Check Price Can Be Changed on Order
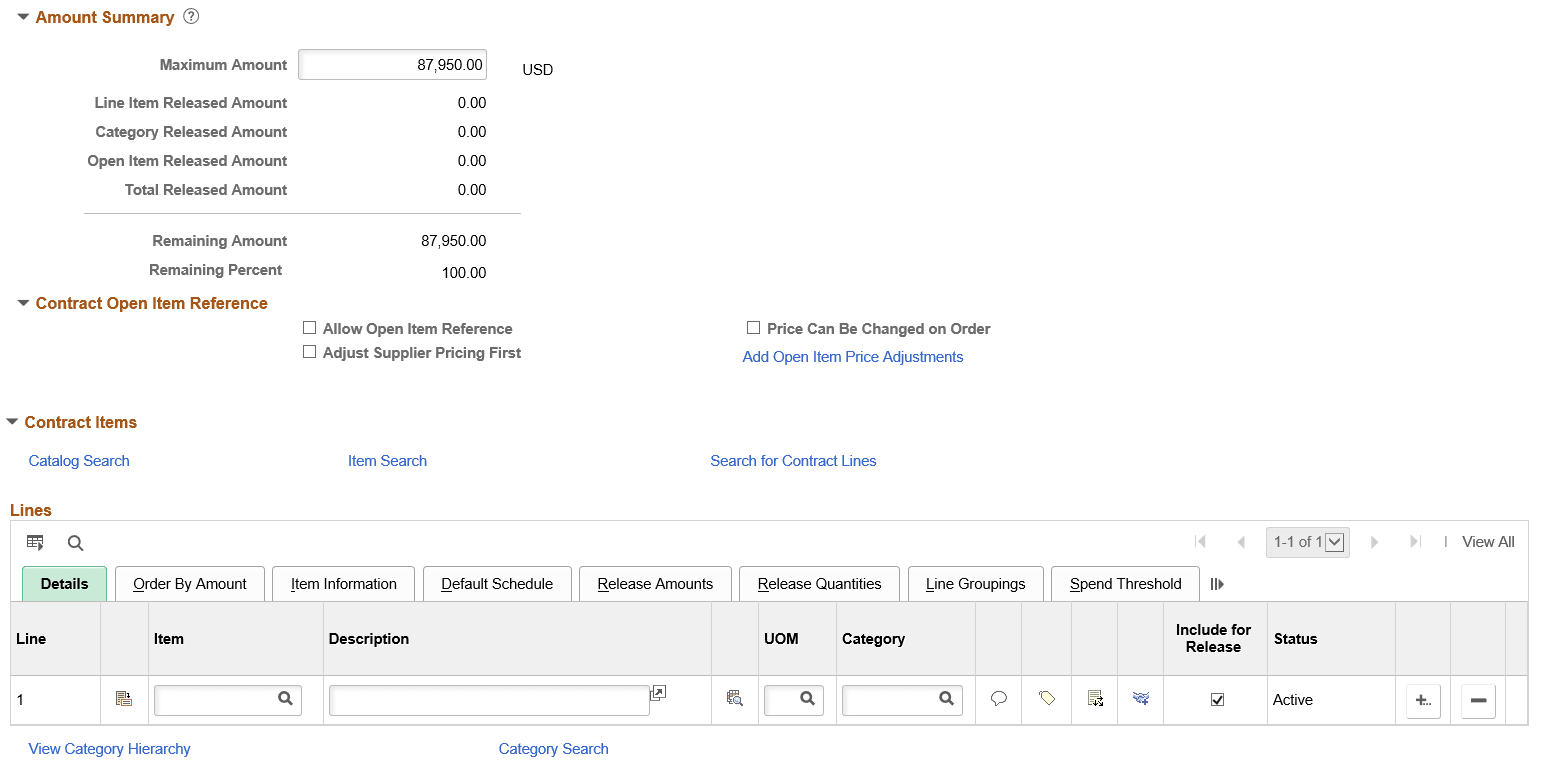1547x767 pixels. (754, 328)
